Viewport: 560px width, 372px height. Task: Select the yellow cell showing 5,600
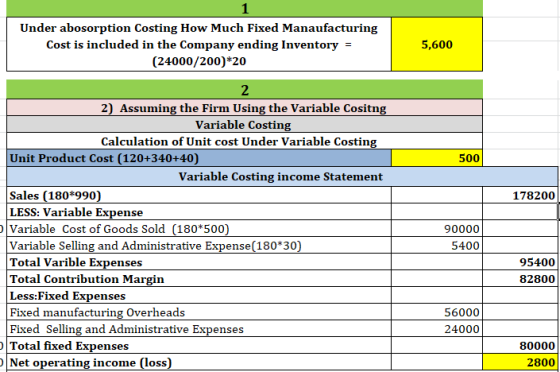pyautogui.click(x=437, y=44)
